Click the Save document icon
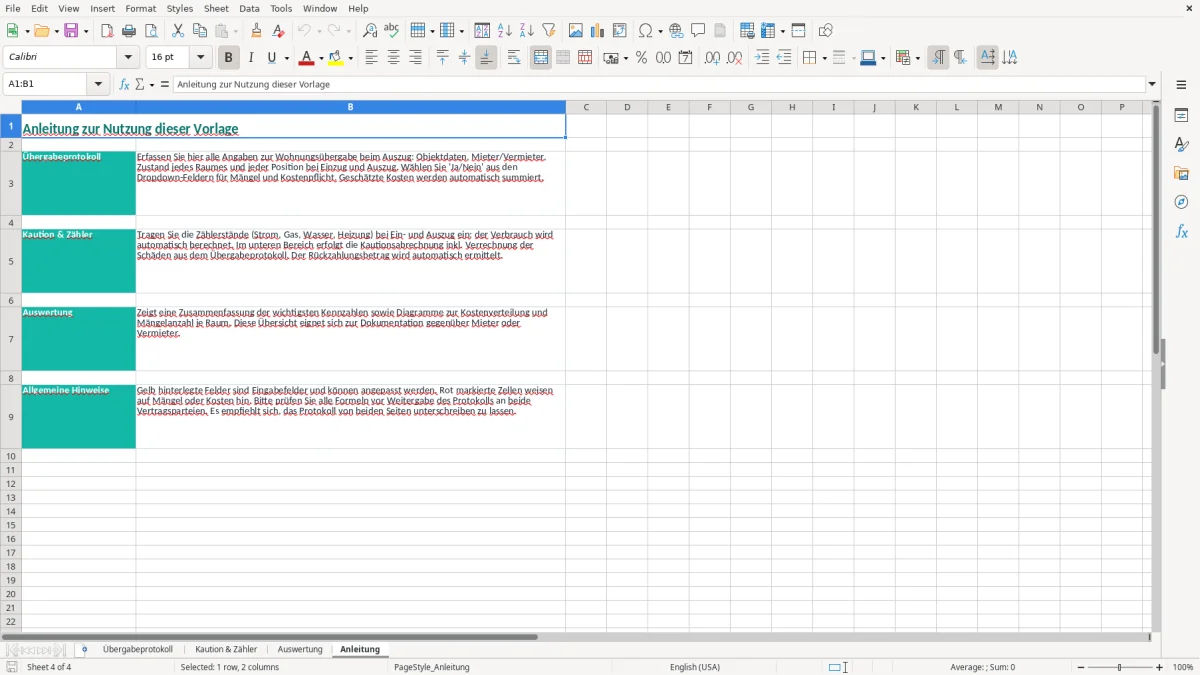1200x675 pixels. click(71, 31)
